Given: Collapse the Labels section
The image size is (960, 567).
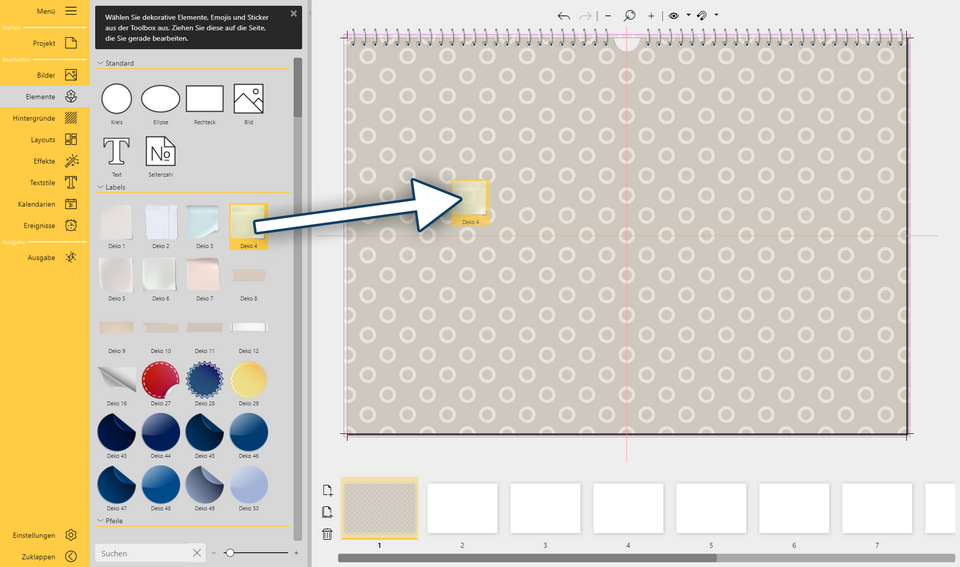Looking at the screenshot, I should (x=101, y=187).
